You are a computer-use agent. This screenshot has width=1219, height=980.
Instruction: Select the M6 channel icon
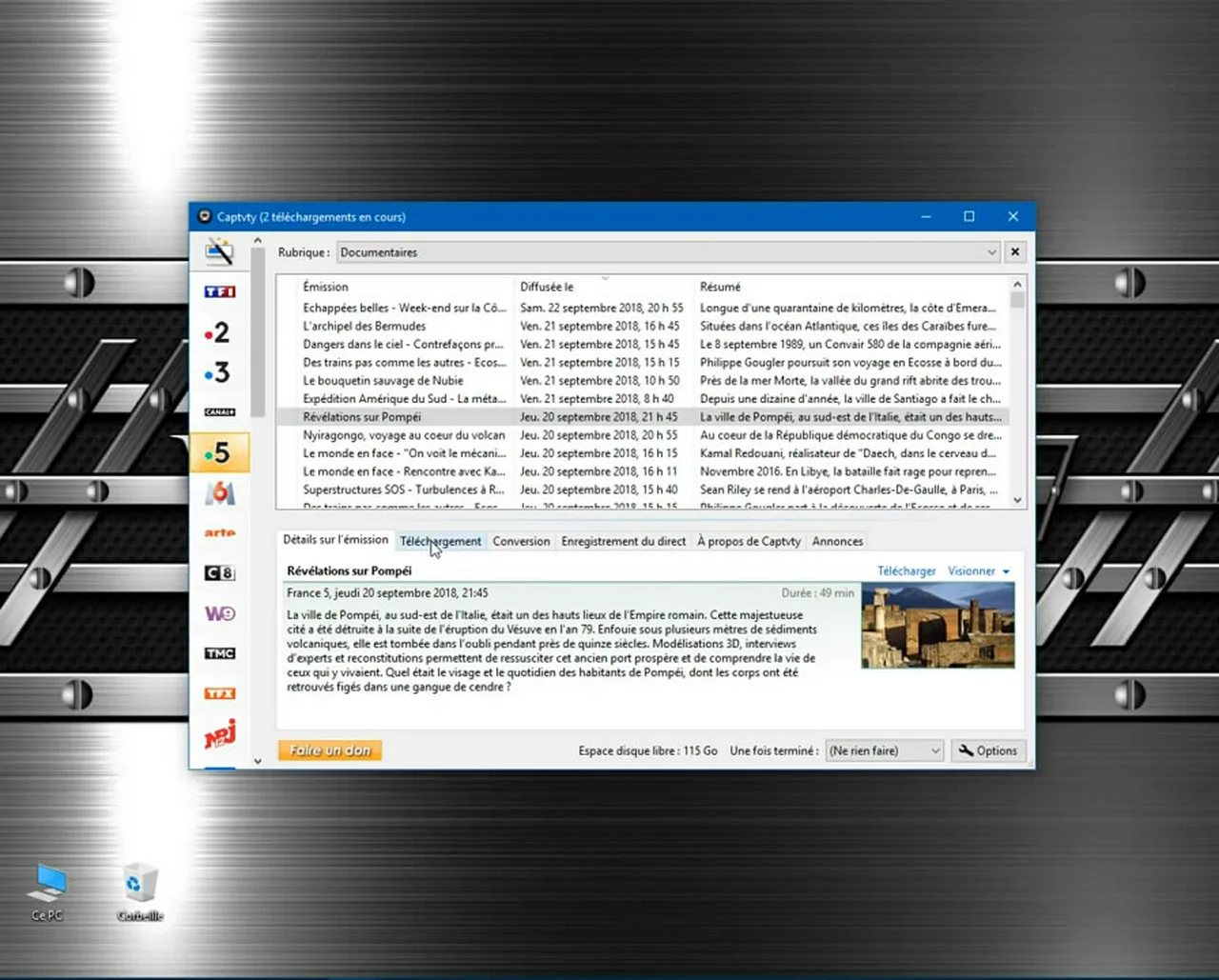click(219, 492)
